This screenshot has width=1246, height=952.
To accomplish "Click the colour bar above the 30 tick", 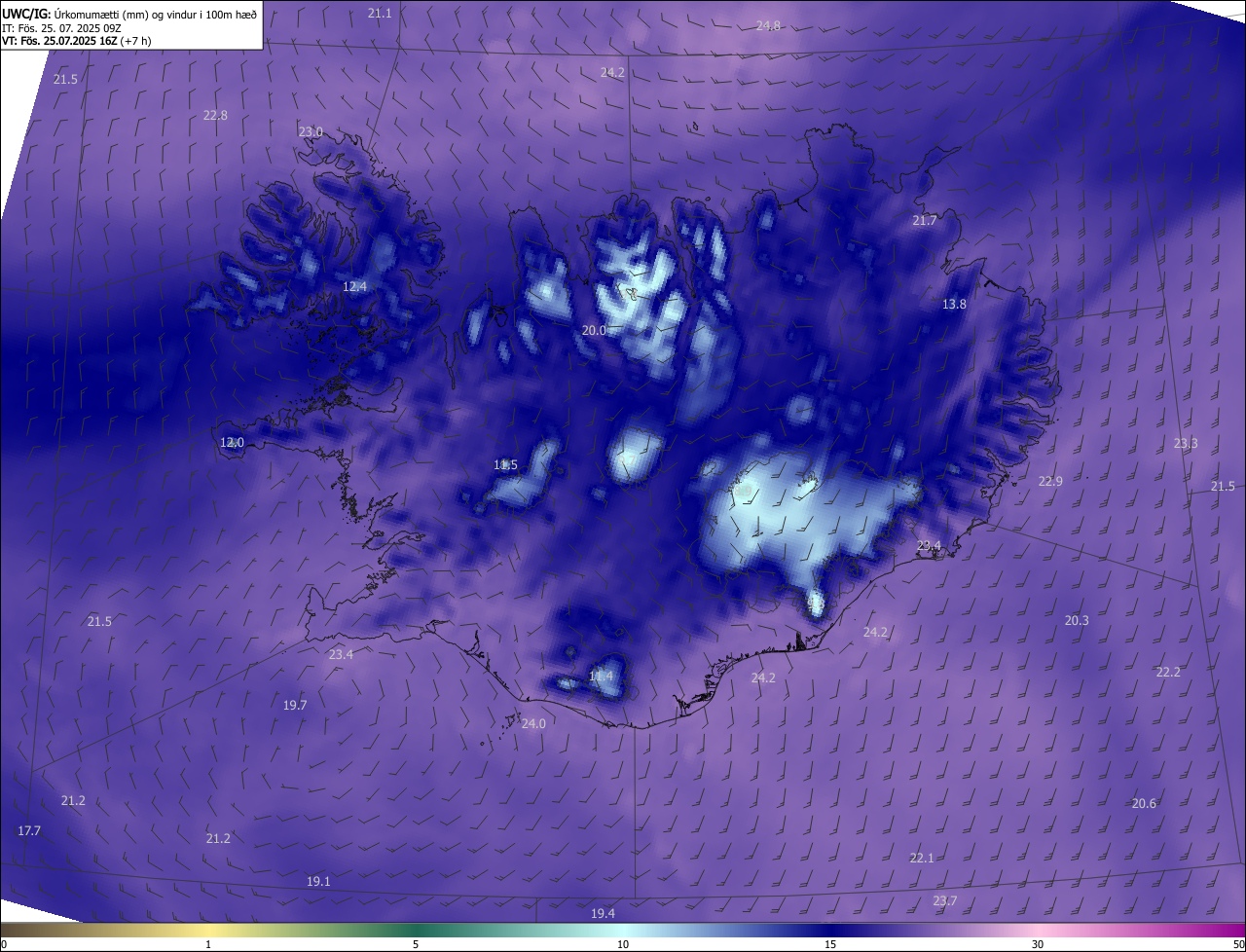I will tap(1038, 930).
